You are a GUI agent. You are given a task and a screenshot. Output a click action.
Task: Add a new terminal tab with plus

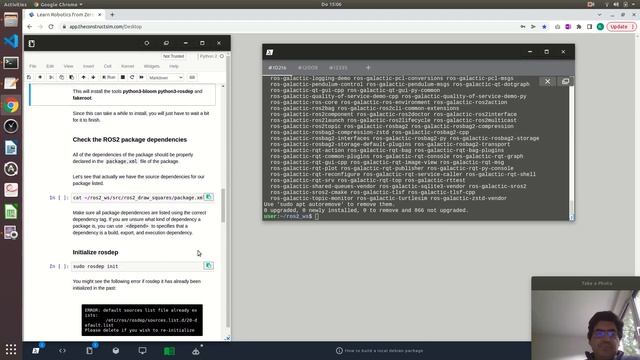pyautogui.click(x=368, y=68)
